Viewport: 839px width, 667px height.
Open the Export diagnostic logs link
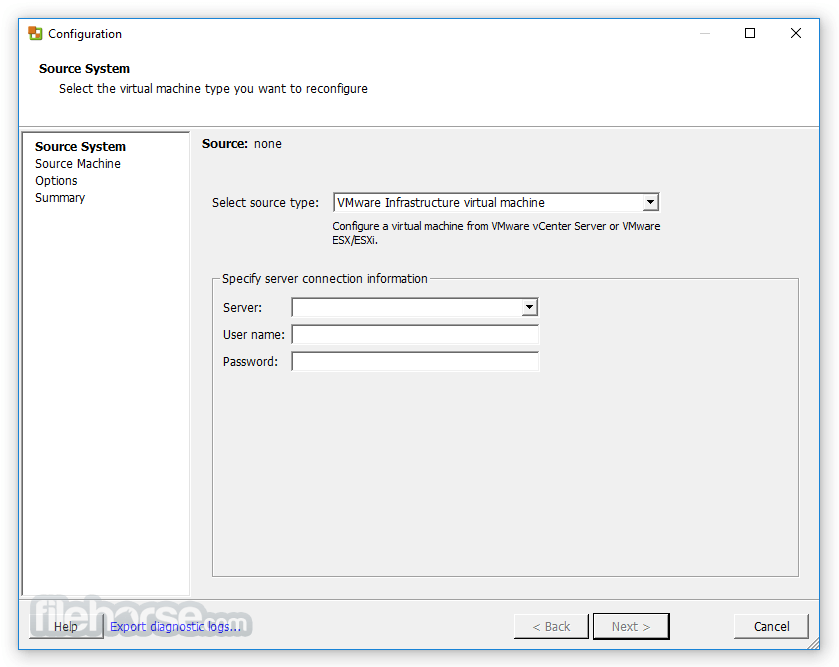176,626
